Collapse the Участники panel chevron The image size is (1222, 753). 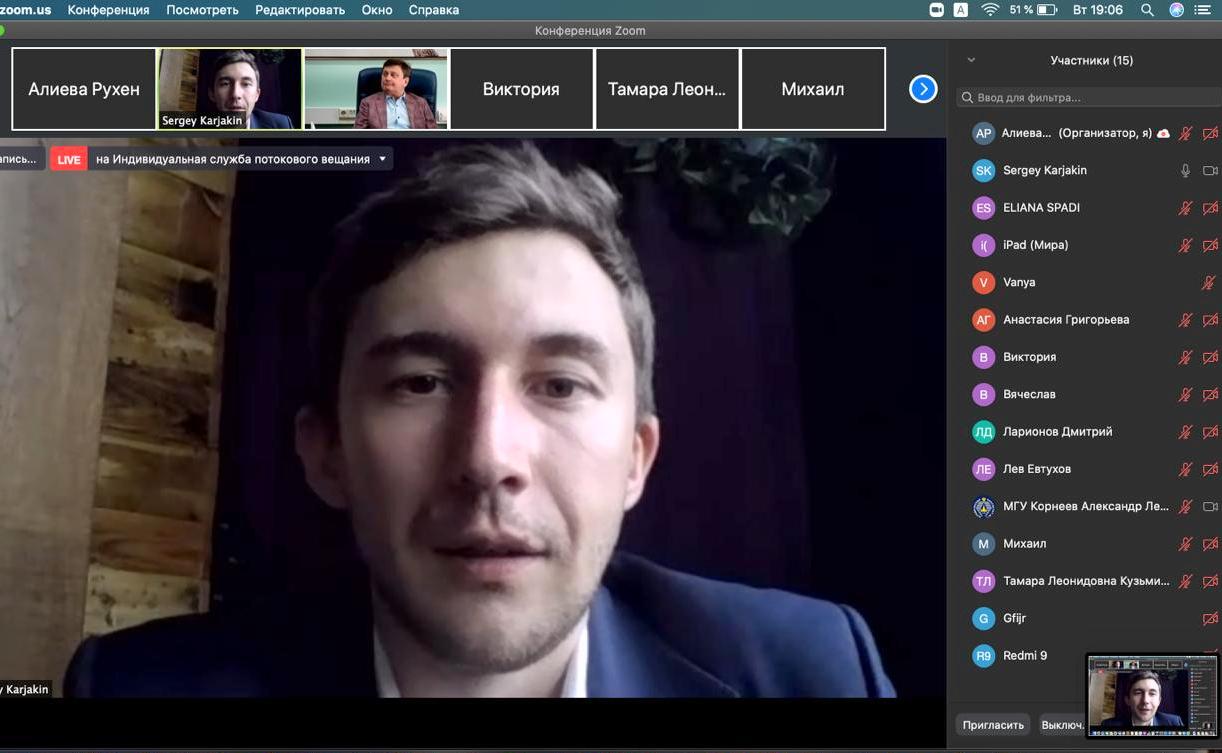971,60
